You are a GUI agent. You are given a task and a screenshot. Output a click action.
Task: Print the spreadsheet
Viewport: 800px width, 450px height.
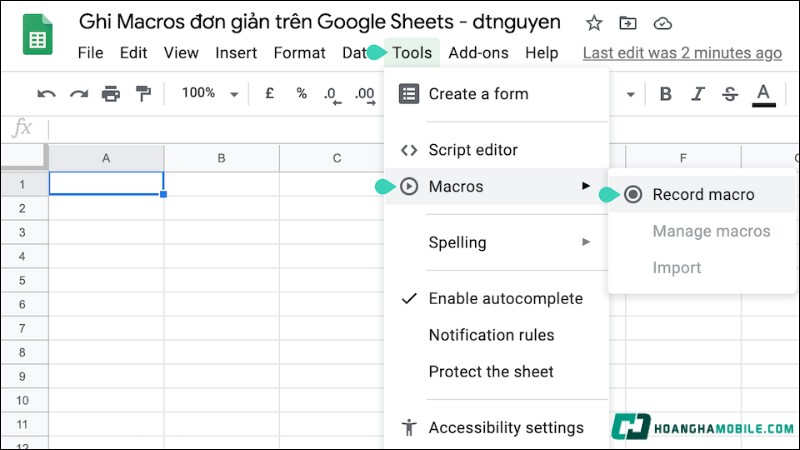tap(111, 94)
